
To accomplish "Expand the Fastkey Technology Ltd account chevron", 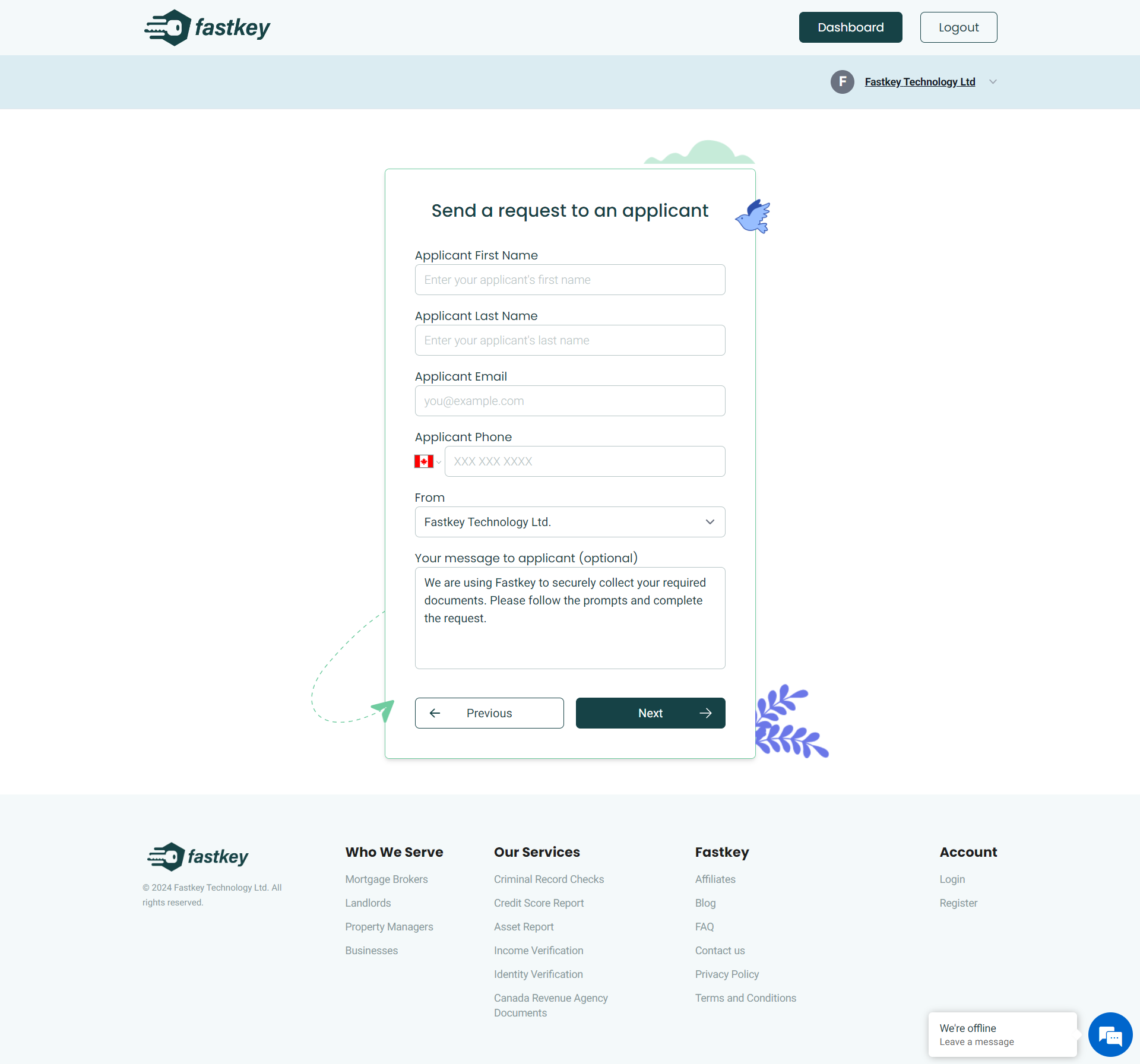I will (993, 82).
